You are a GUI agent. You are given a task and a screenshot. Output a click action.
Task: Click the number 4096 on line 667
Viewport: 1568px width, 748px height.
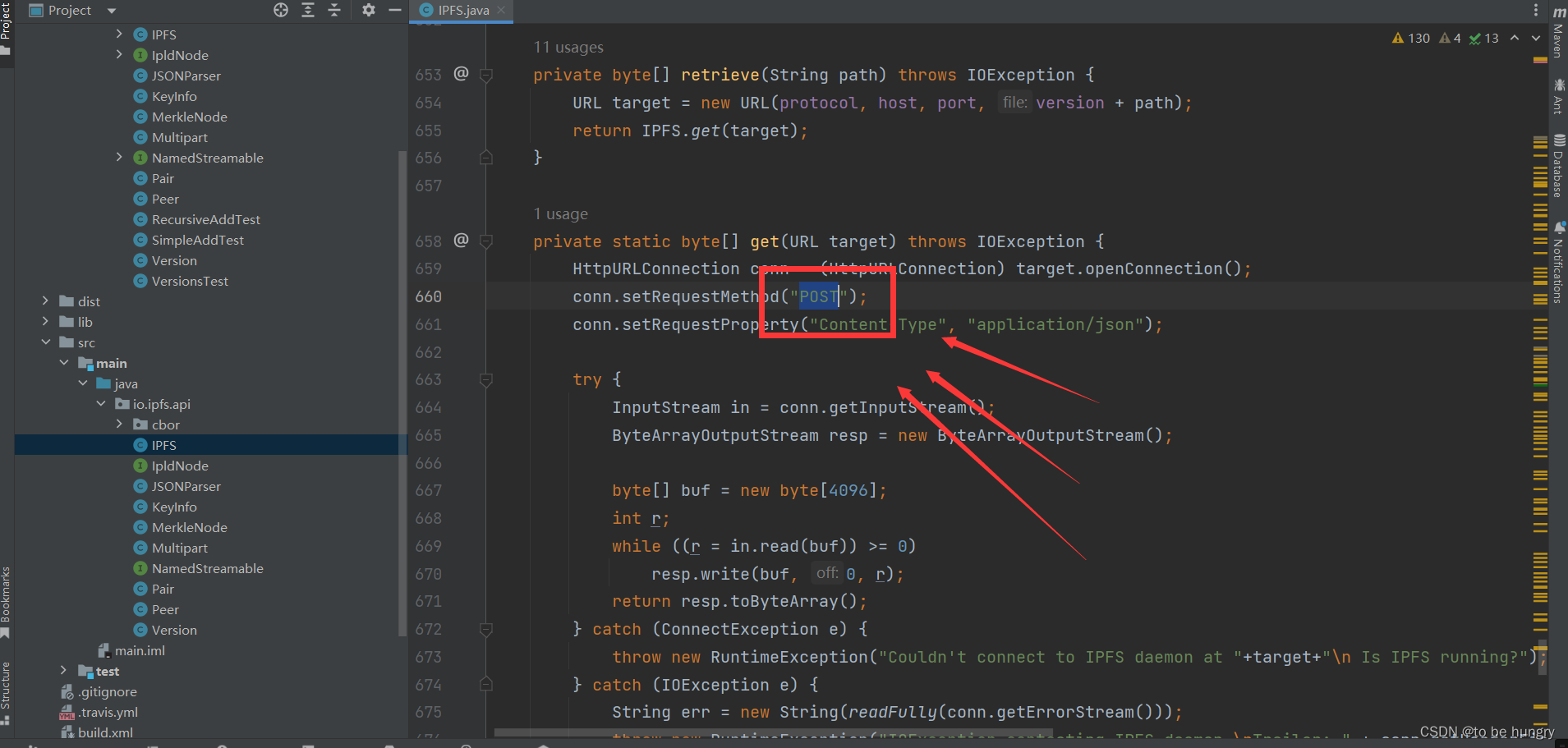coord(848,491)
